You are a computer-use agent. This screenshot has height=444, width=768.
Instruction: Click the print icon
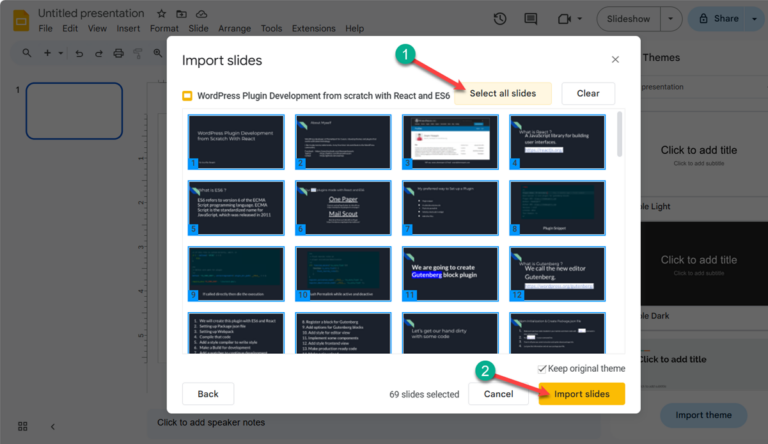coord(118,53)
